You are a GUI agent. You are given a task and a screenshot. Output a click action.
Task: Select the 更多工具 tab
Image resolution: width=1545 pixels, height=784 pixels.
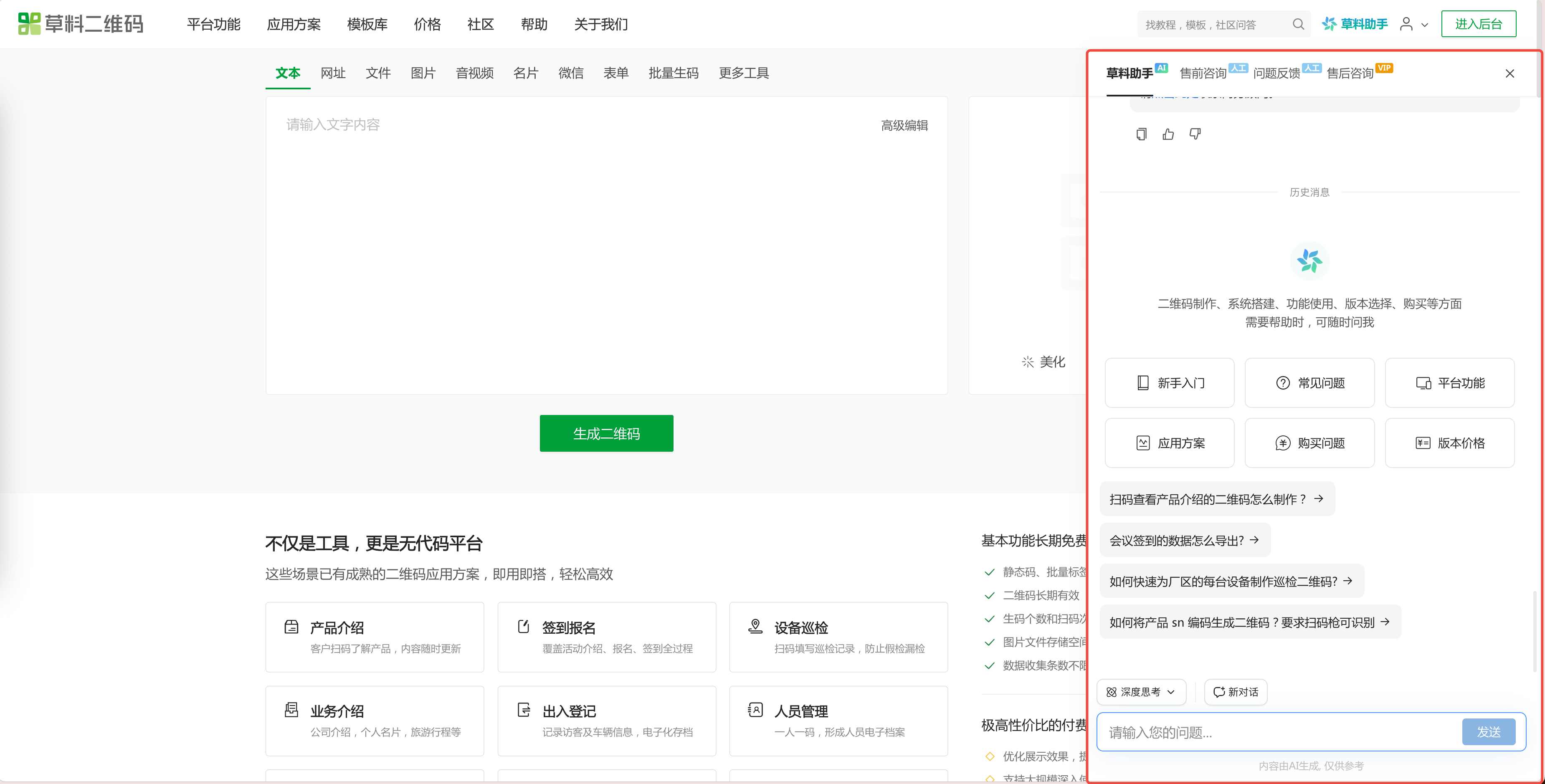(744, 73)
